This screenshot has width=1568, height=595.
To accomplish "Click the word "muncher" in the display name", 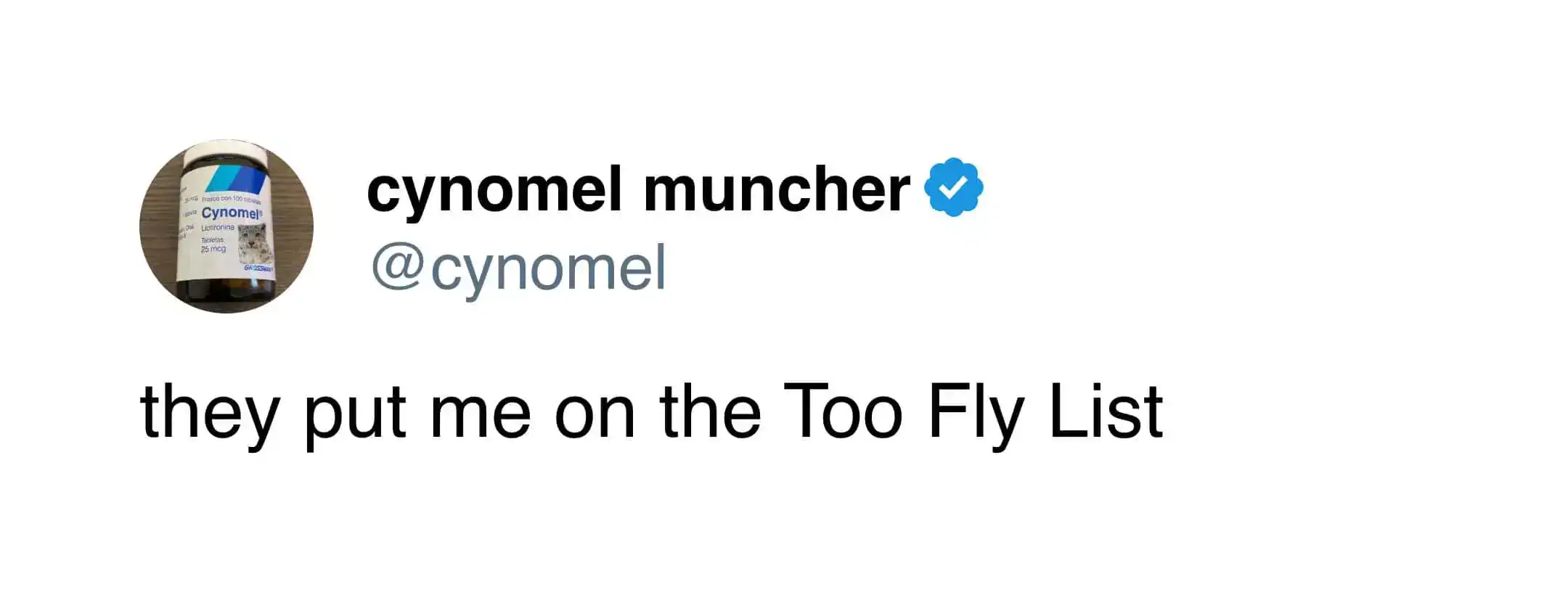I will click(x=776, y=190).
